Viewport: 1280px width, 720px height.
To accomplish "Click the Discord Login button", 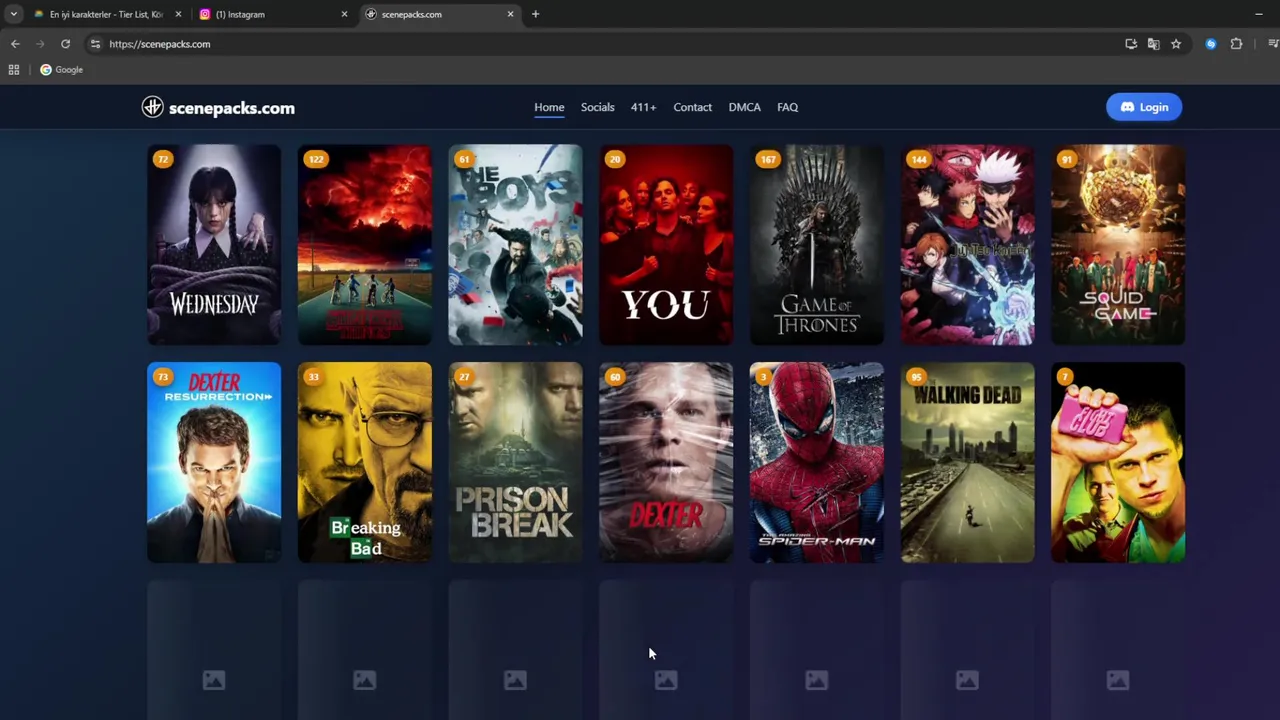I will [x=1144, y=107].
